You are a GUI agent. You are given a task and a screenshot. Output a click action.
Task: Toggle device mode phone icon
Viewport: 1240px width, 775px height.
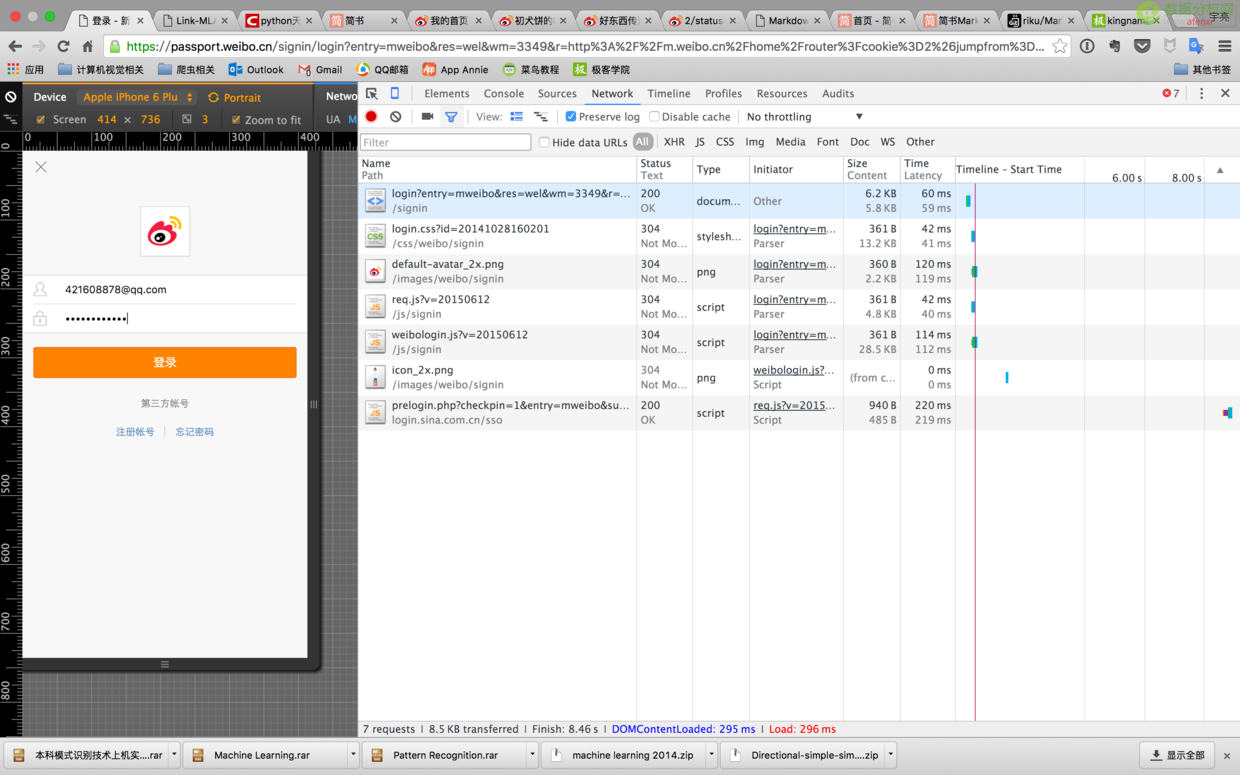[395, 93]
